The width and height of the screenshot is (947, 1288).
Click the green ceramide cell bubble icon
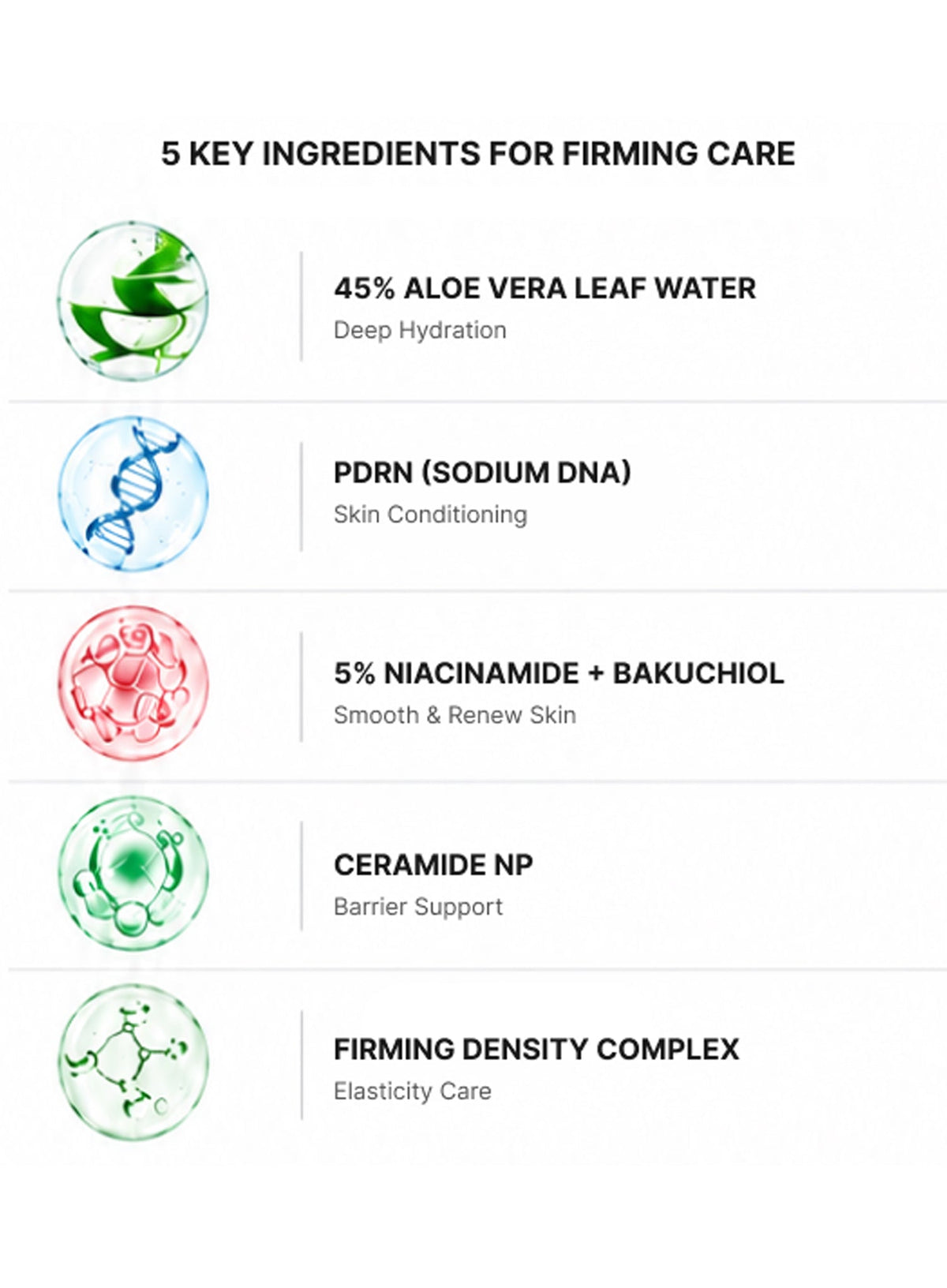[133, 872]
